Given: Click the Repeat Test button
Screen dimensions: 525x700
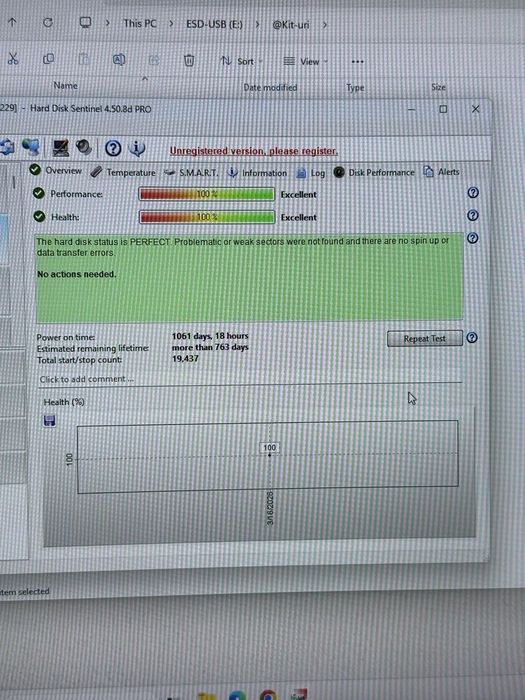Looking at the screenshot, I should tap(425, 339).
